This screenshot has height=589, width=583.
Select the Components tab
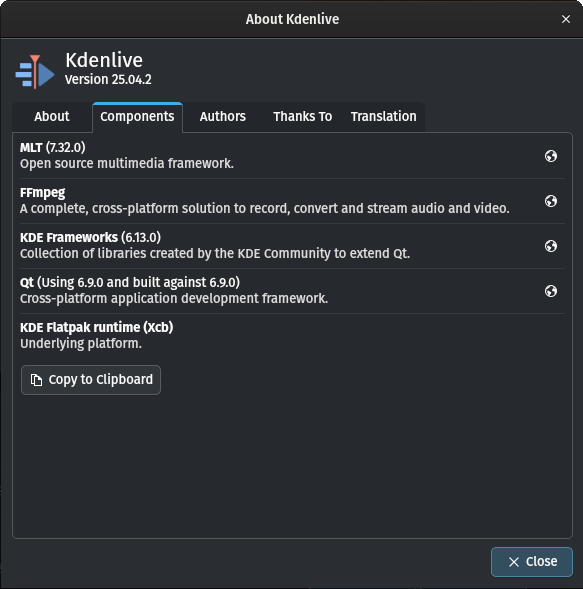pos(137,116)
